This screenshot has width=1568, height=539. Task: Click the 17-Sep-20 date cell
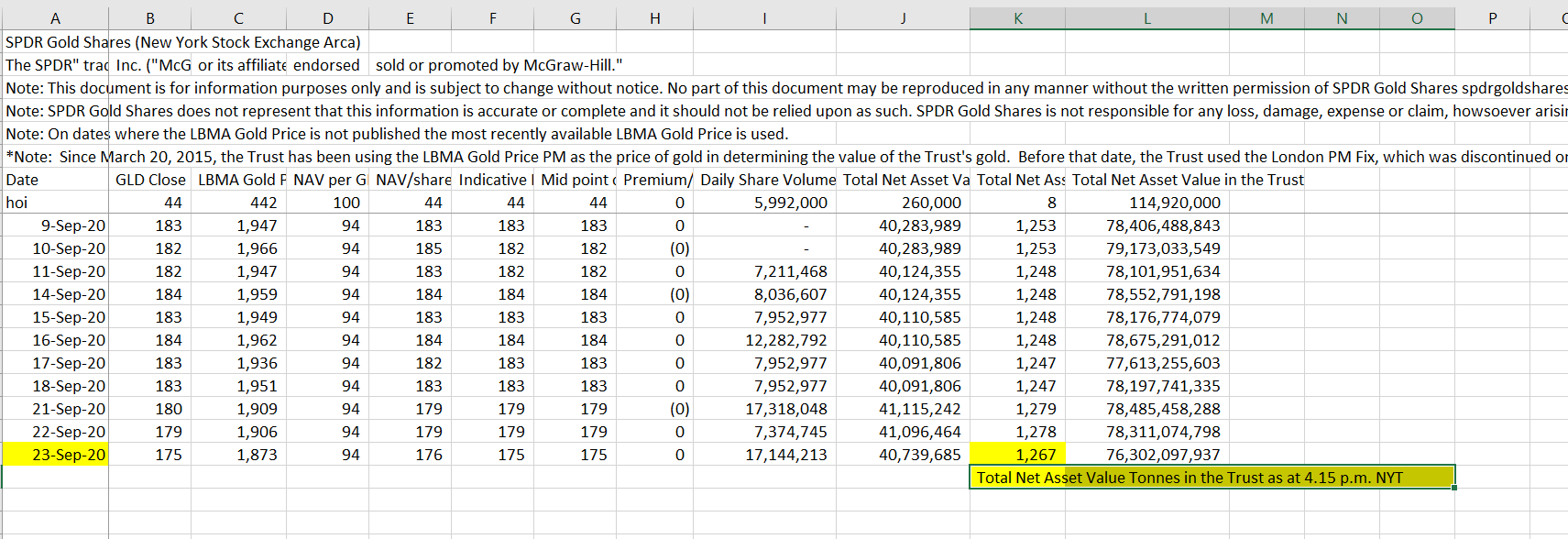(55, 363)
